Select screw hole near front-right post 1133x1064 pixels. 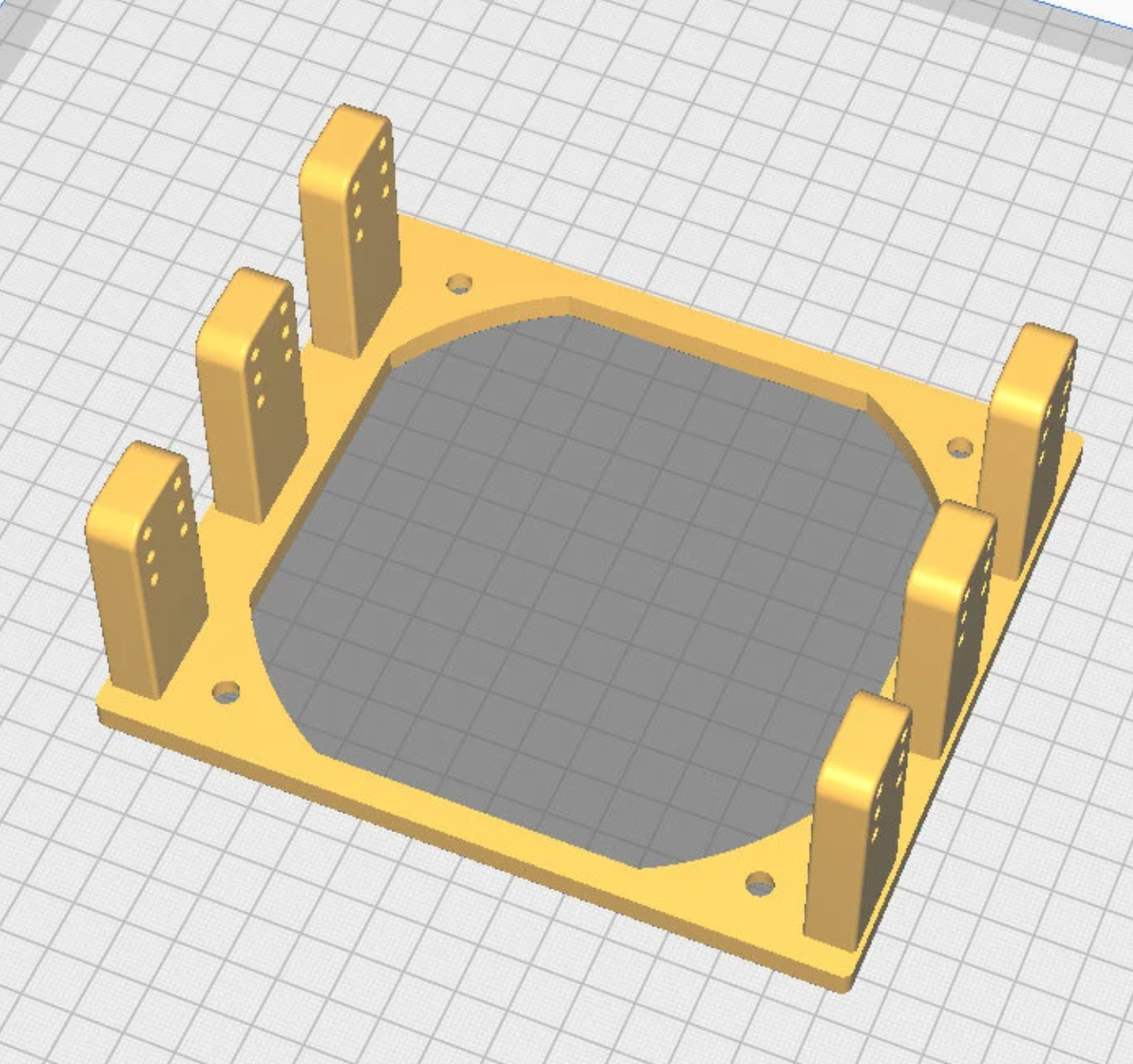(x=758, y=883)
